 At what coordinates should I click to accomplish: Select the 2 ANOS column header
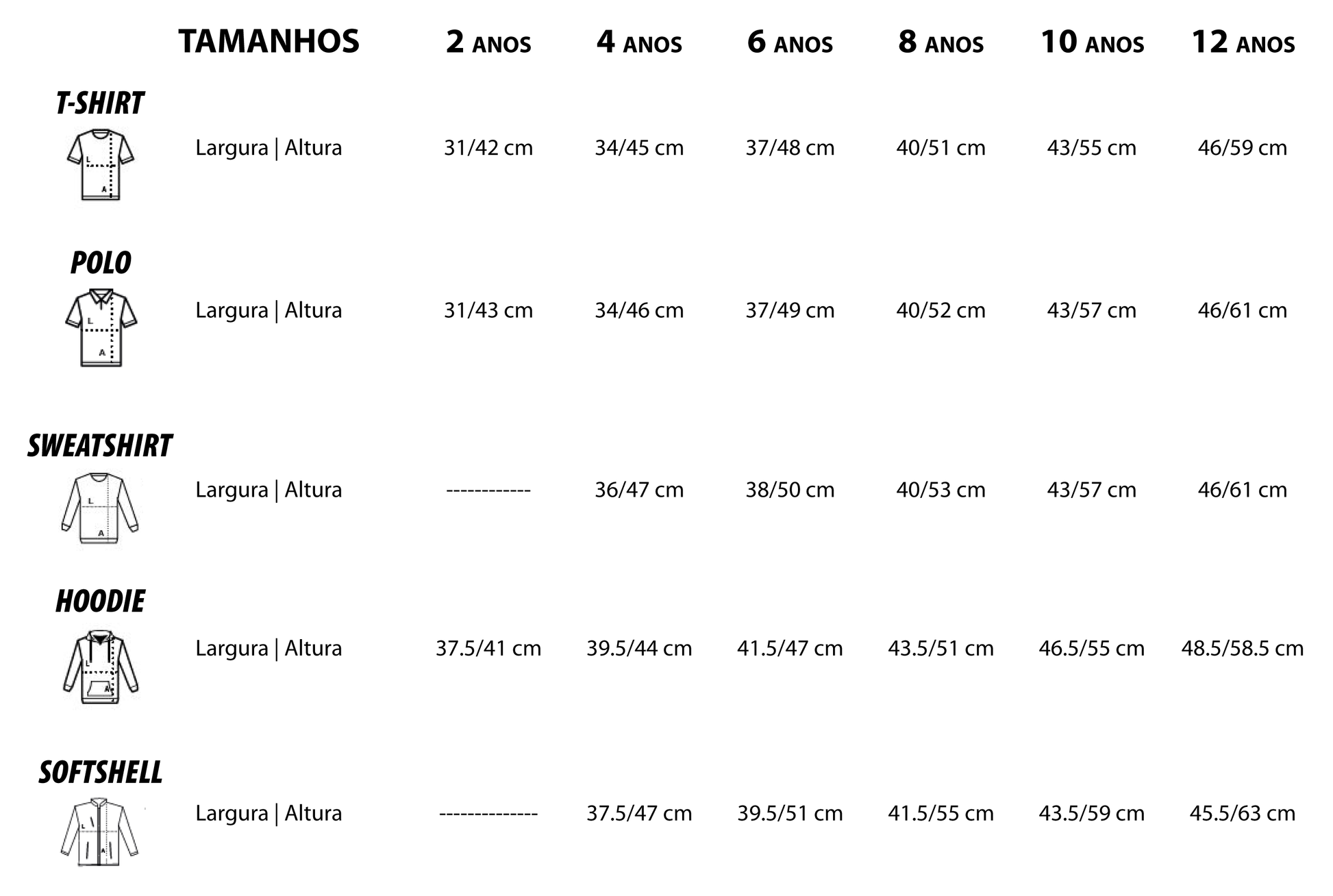point(488,42)
